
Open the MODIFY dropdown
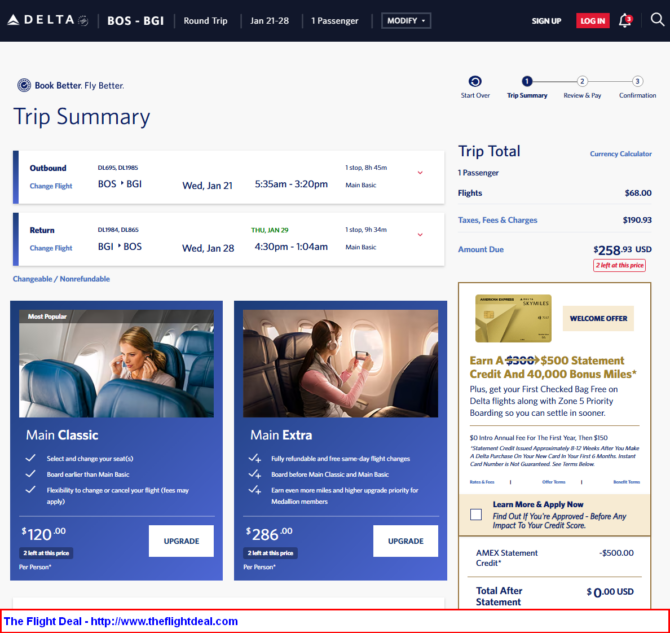pyautogui.click(x=406, y=20)
